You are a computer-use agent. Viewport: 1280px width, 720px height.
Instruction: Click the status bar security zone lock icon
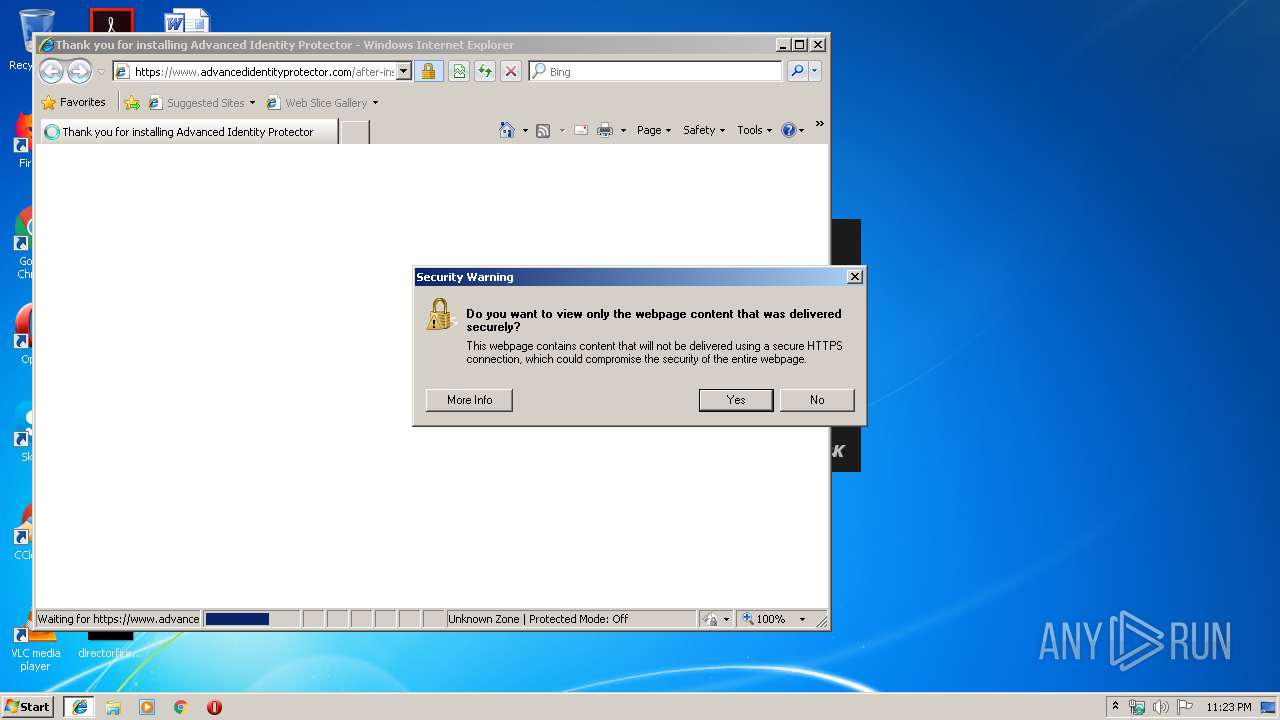[710, 619]
